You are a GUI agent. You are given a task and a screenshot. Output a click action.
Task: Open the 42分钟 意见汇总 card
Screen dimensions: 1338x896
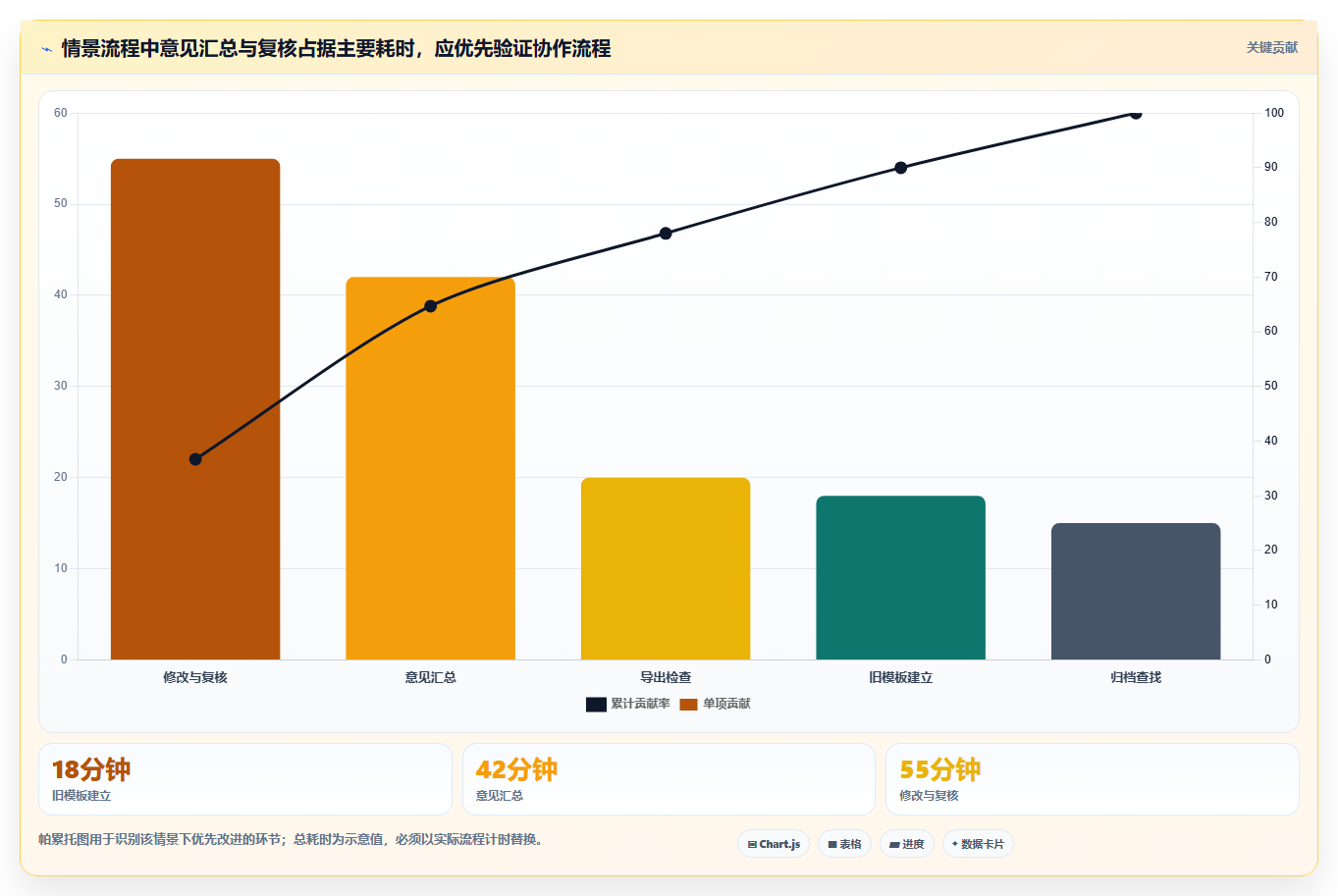pyautogui.click(x=669, y=779)
